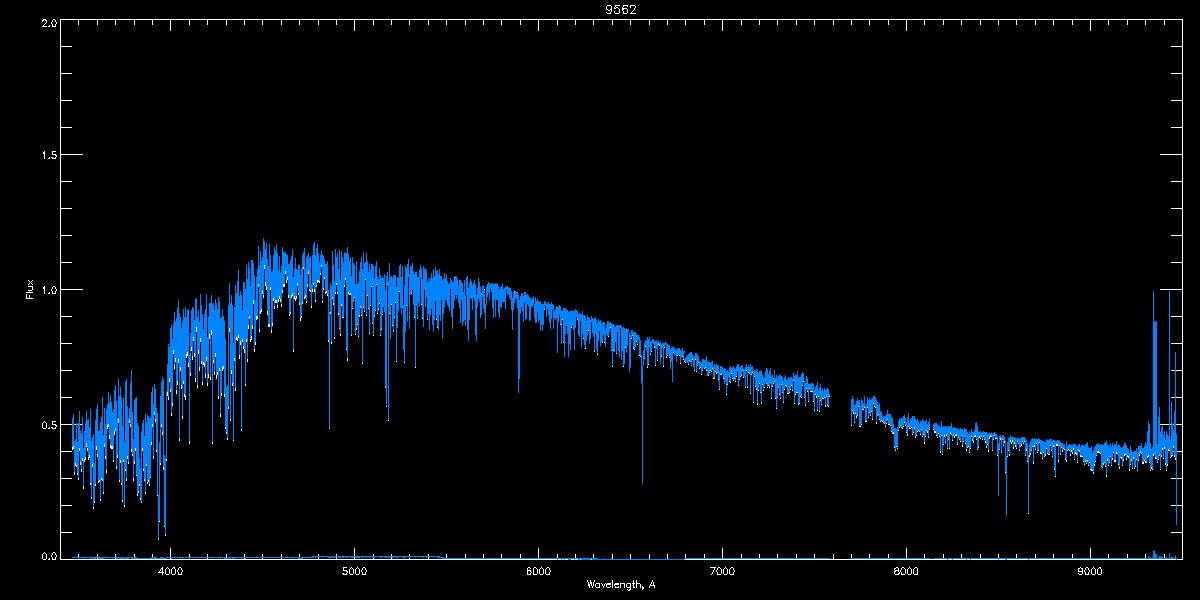Click the x-axis tick label 7000
This screenshot has height=600, width=1200.
[x=722, y=572]
